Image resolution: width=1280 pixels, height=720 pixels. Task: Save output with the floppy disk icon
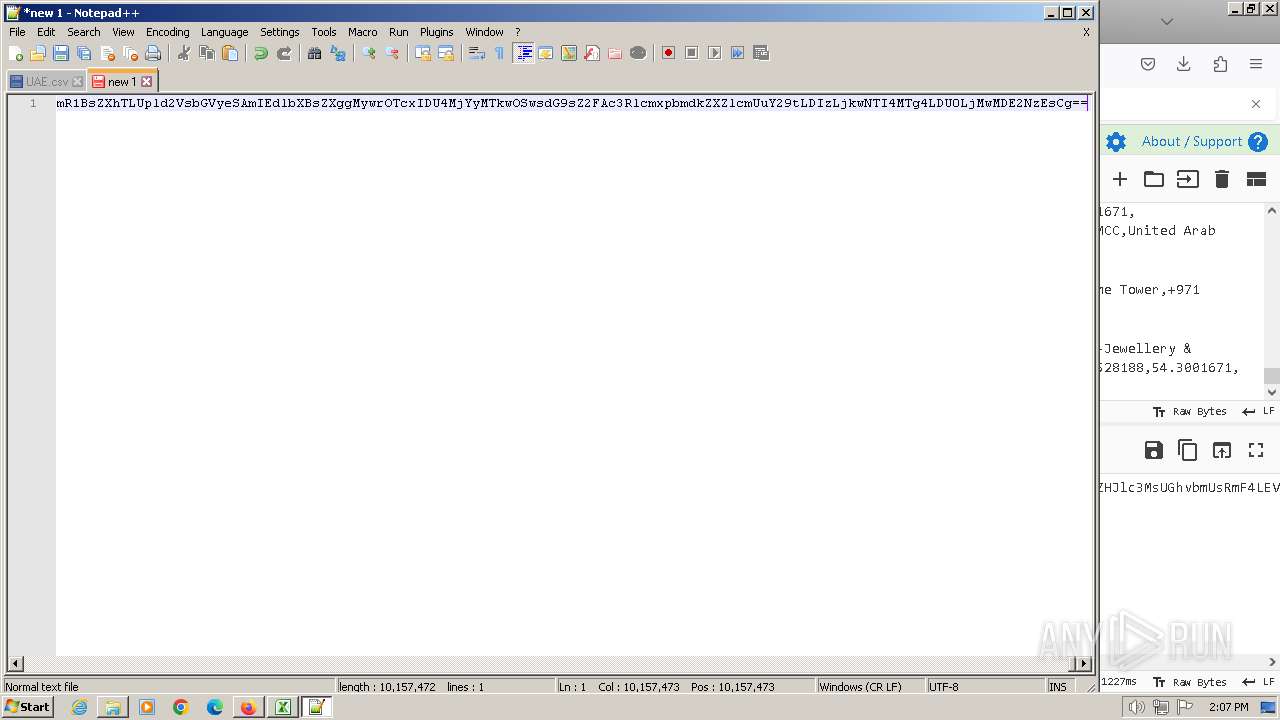(x=1154, y=450)
